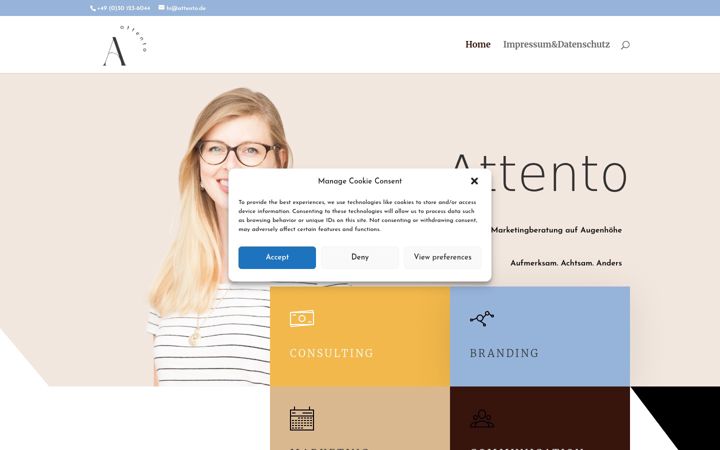The height and width of the screenshot is (450, 720).
Task: Click the Communication people icon
Action: coord(482,419)
